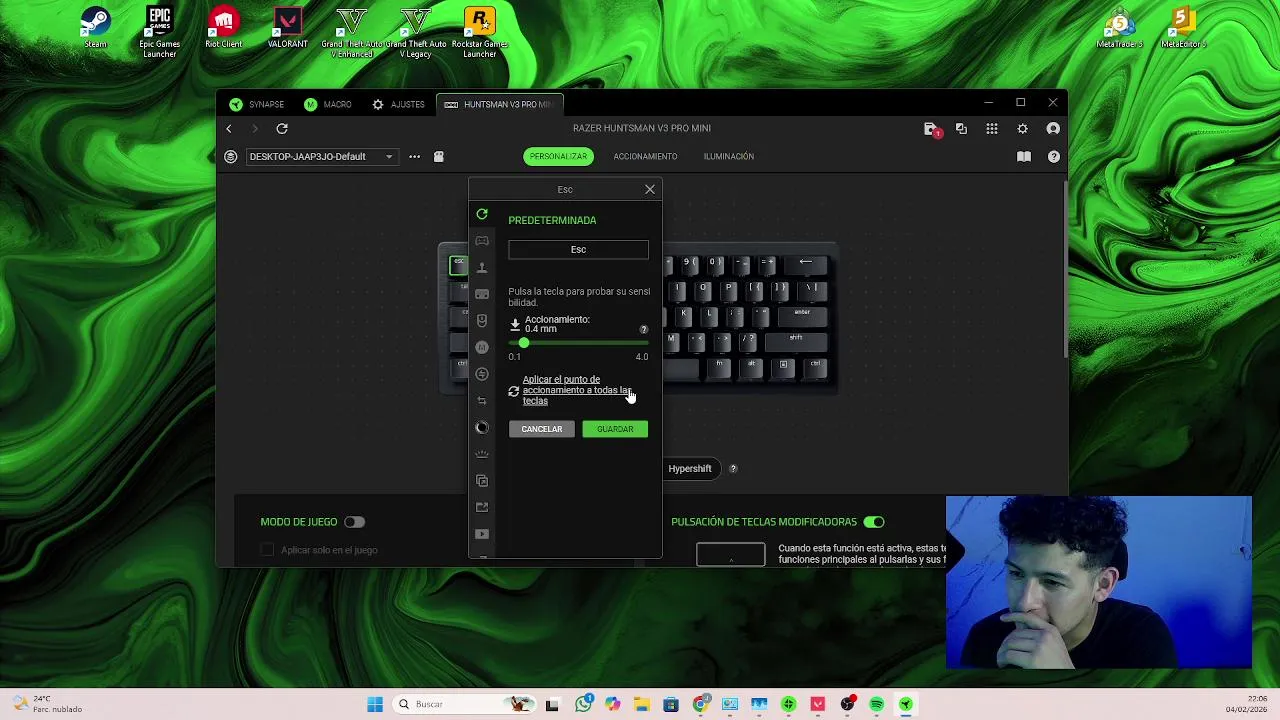Open Steam desktop shortcut
This screenshot has height=720, width=1280.
[95, 28]
